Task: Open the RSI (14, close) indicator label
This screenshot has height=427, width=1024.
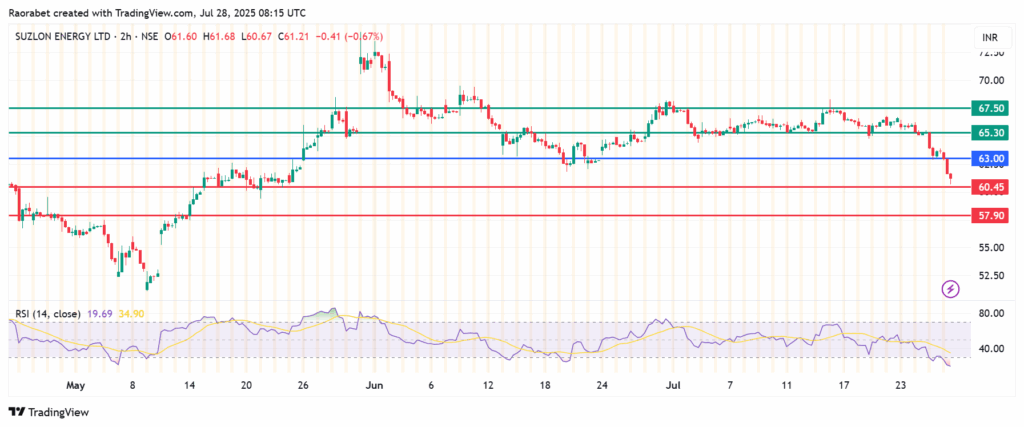Action: click(x=47, y=314)
